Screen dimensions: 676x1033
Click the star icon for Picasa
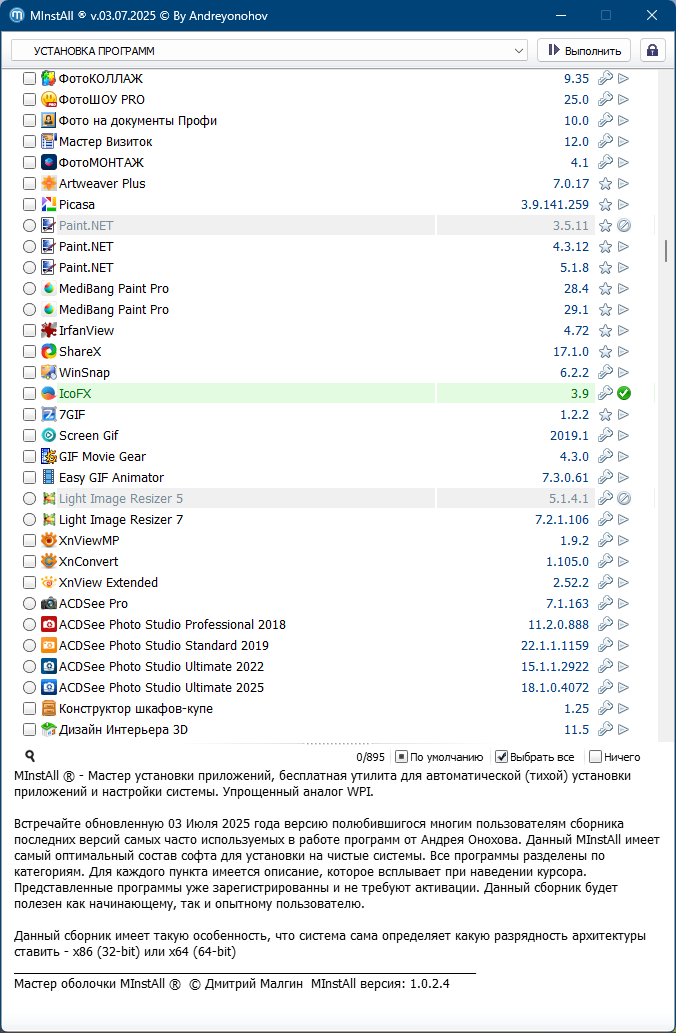click(605, 205)
